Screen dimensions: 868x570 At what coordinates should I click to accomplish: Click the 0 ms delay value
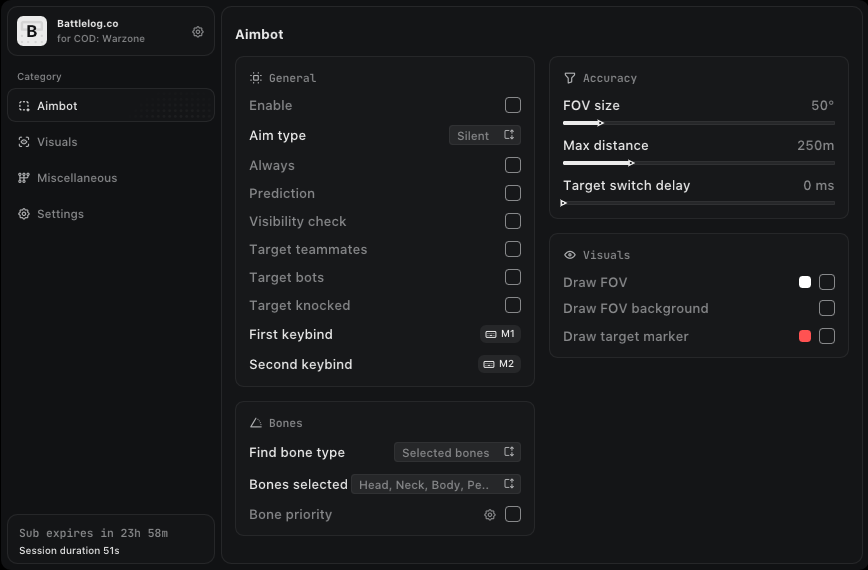(x=819, y=185)
